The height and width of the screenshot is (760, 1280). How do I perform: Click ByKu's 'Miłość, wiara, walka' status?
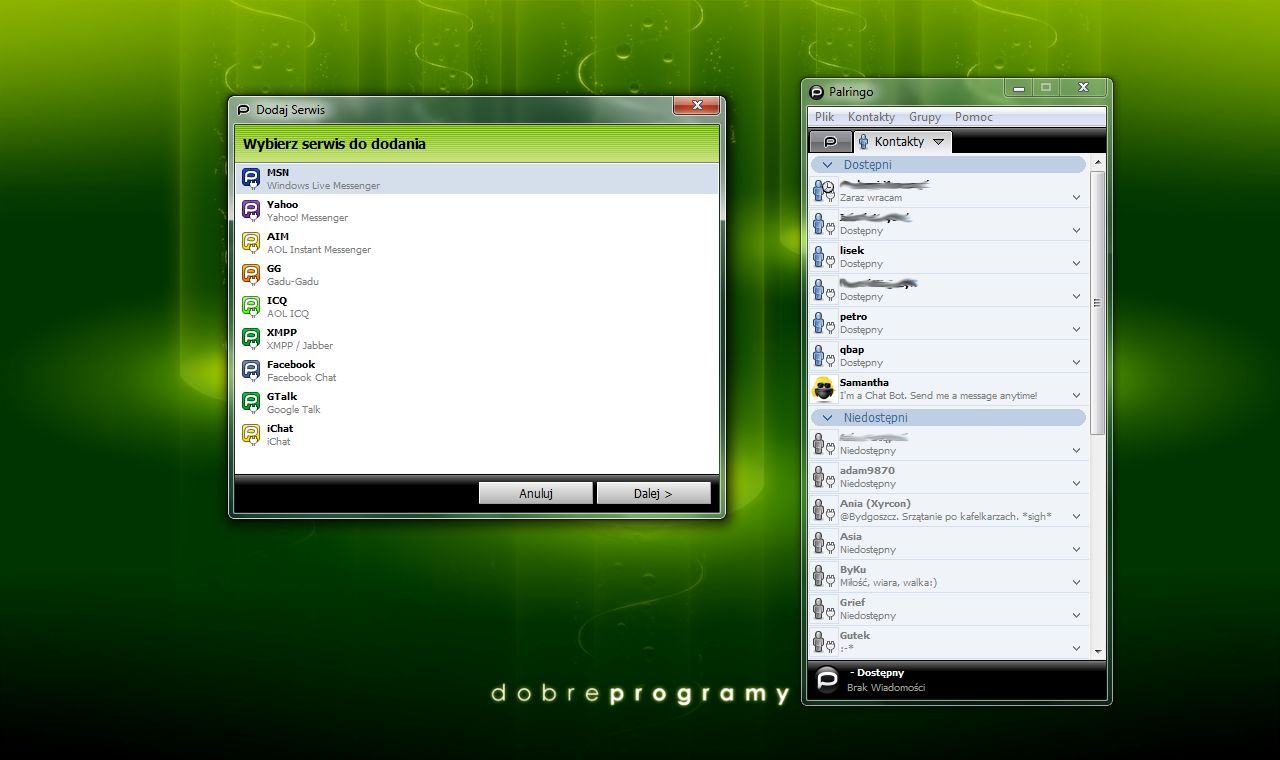[x=888, y=583]
